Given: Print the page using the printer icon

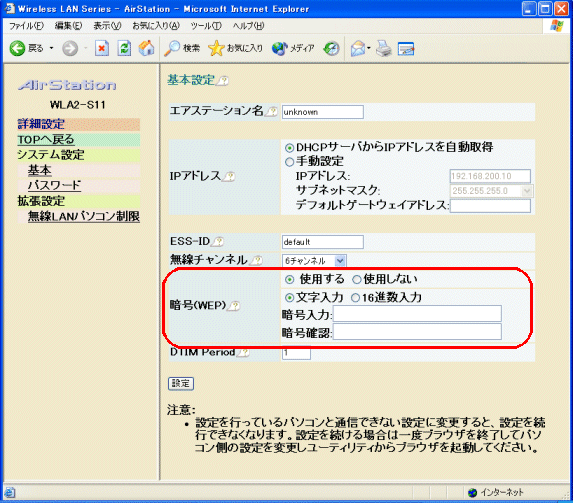Looking at the screenshot, I should tap(384, 48).
